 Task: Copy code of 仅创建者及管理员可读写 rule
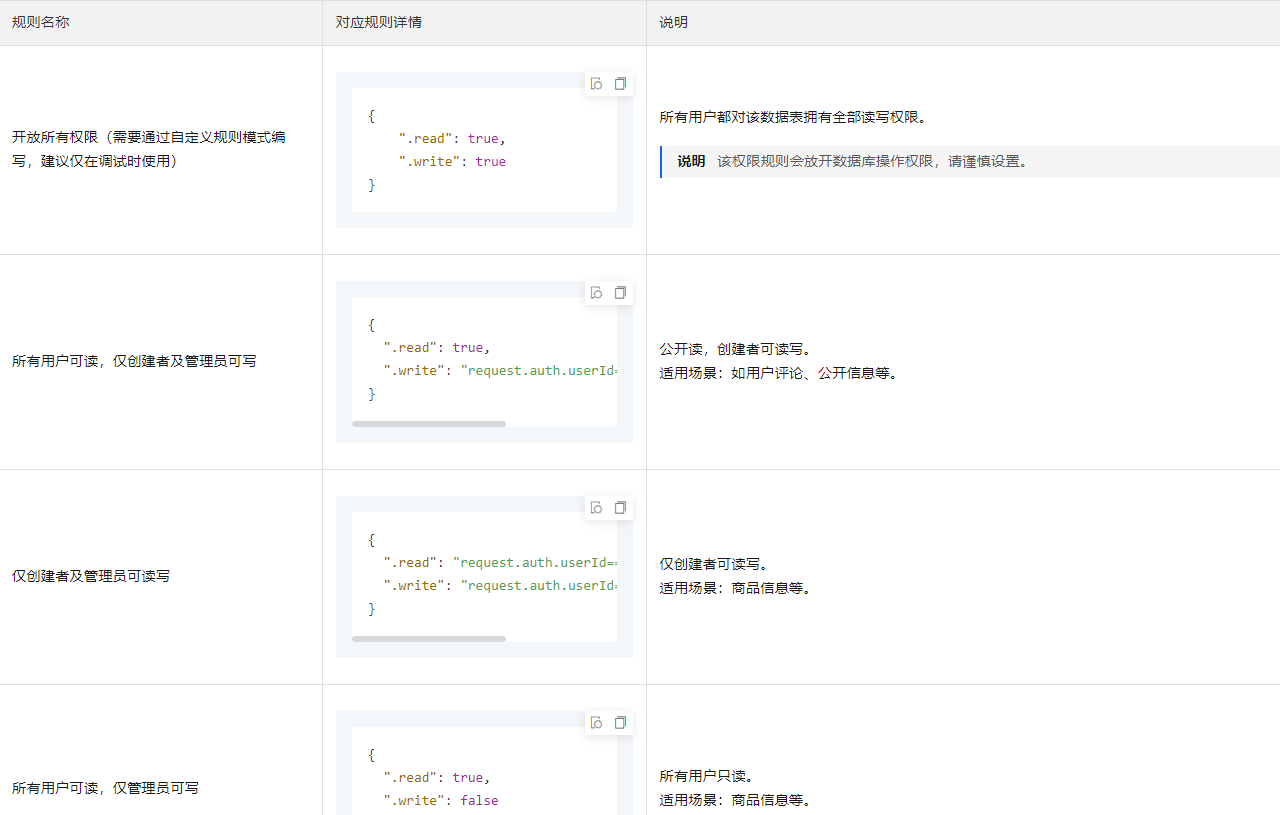click(x=620, y=508)
